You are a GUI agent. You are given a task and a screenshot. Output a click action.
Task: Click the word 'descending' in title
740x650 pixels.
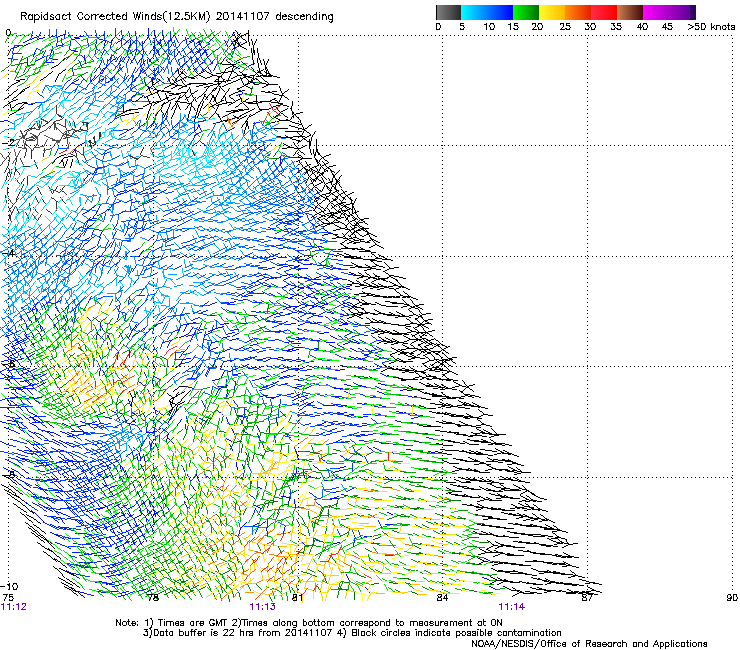pyautogui.click(x=304, y=17)
